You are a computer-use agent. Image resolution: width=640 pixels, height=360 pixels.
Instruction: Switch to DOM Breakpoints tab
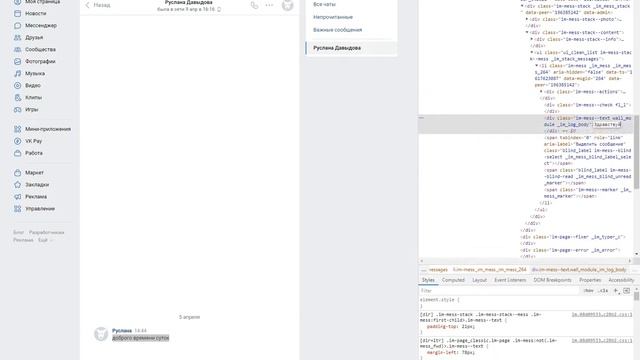(x=552, y=280)
